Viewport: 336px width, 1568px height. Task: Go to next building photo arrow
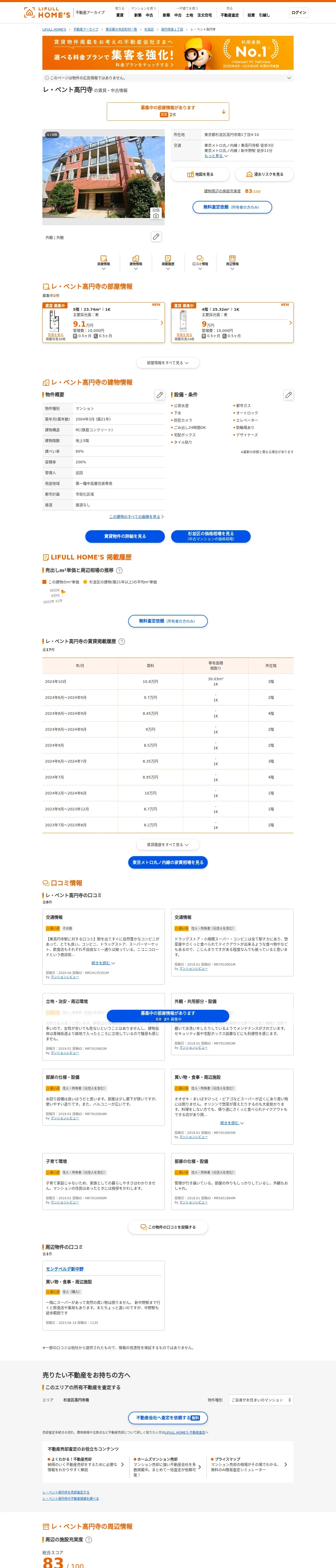pyautogui.click(x=157, y=177)
